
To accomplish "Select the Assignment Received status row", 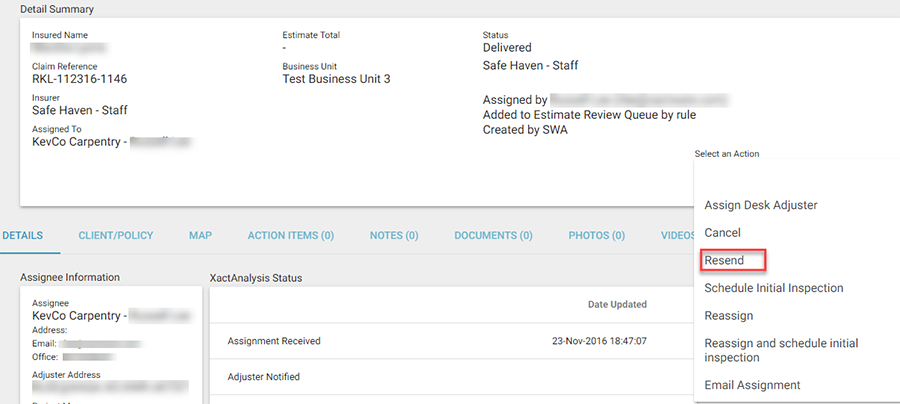I will pos(274,341).
